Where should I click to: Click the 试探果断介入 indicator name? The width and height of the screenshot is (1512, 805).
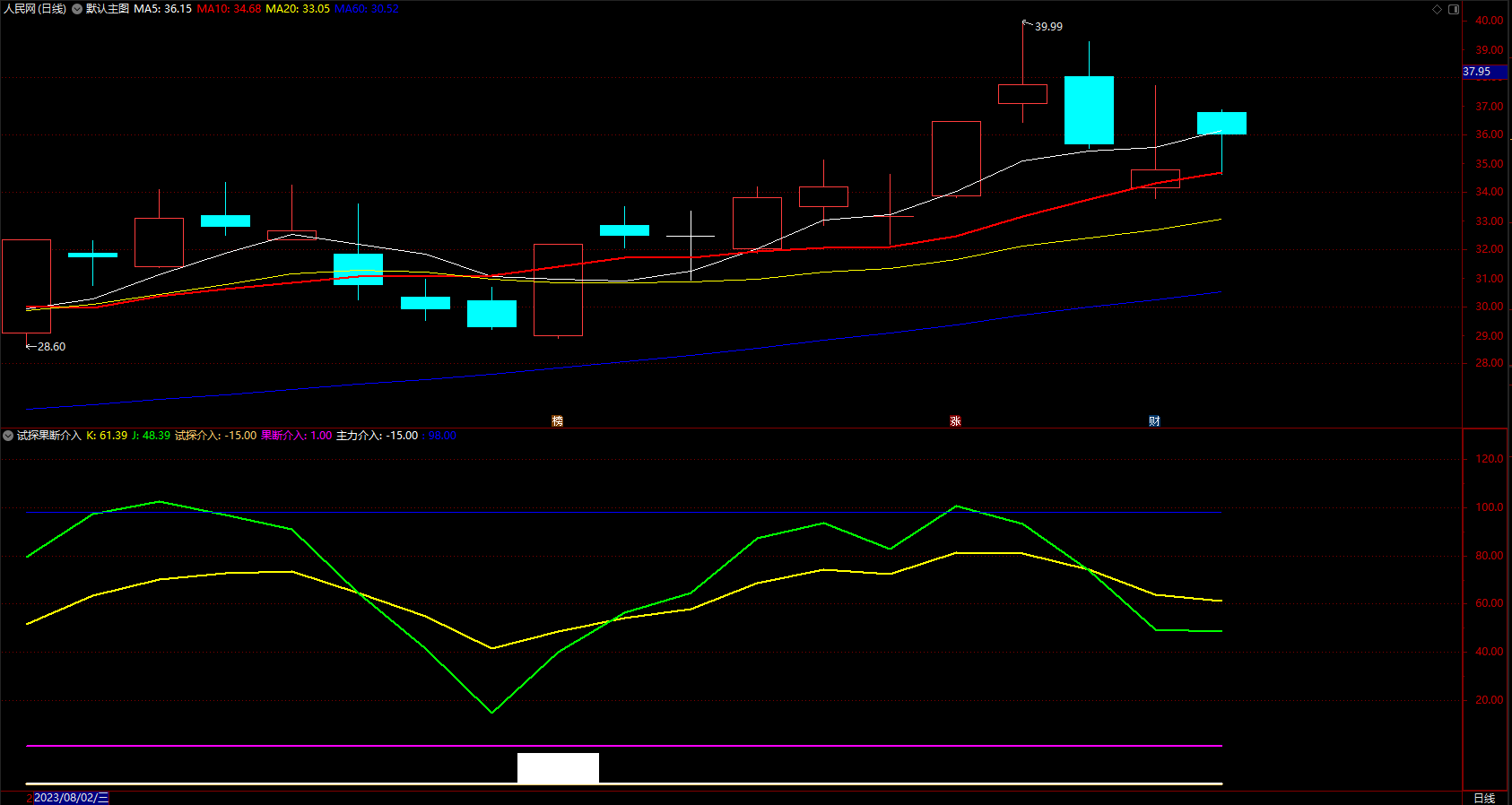pos(49,436)
